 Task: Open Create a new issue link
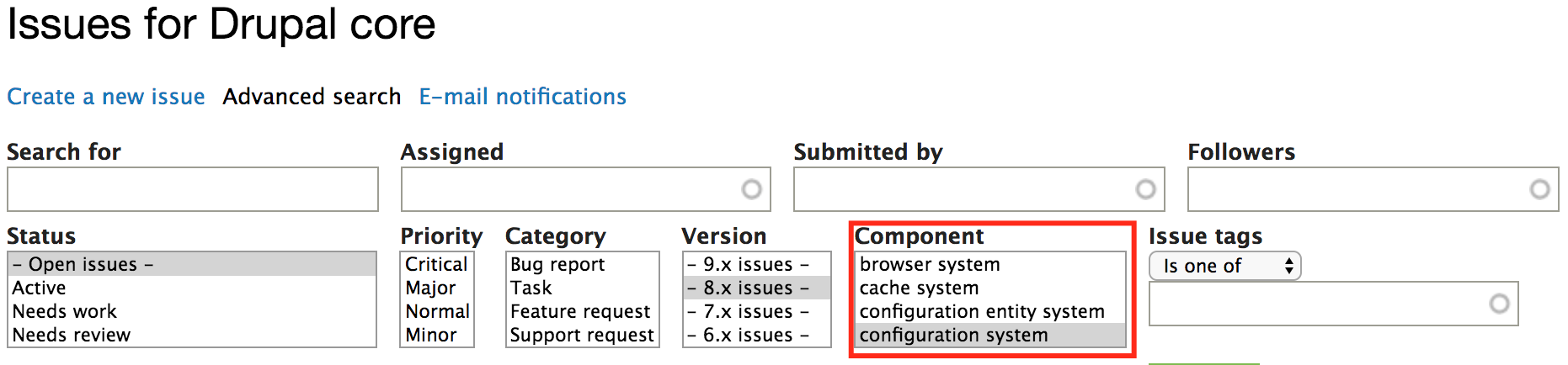[x=106, y=97]
